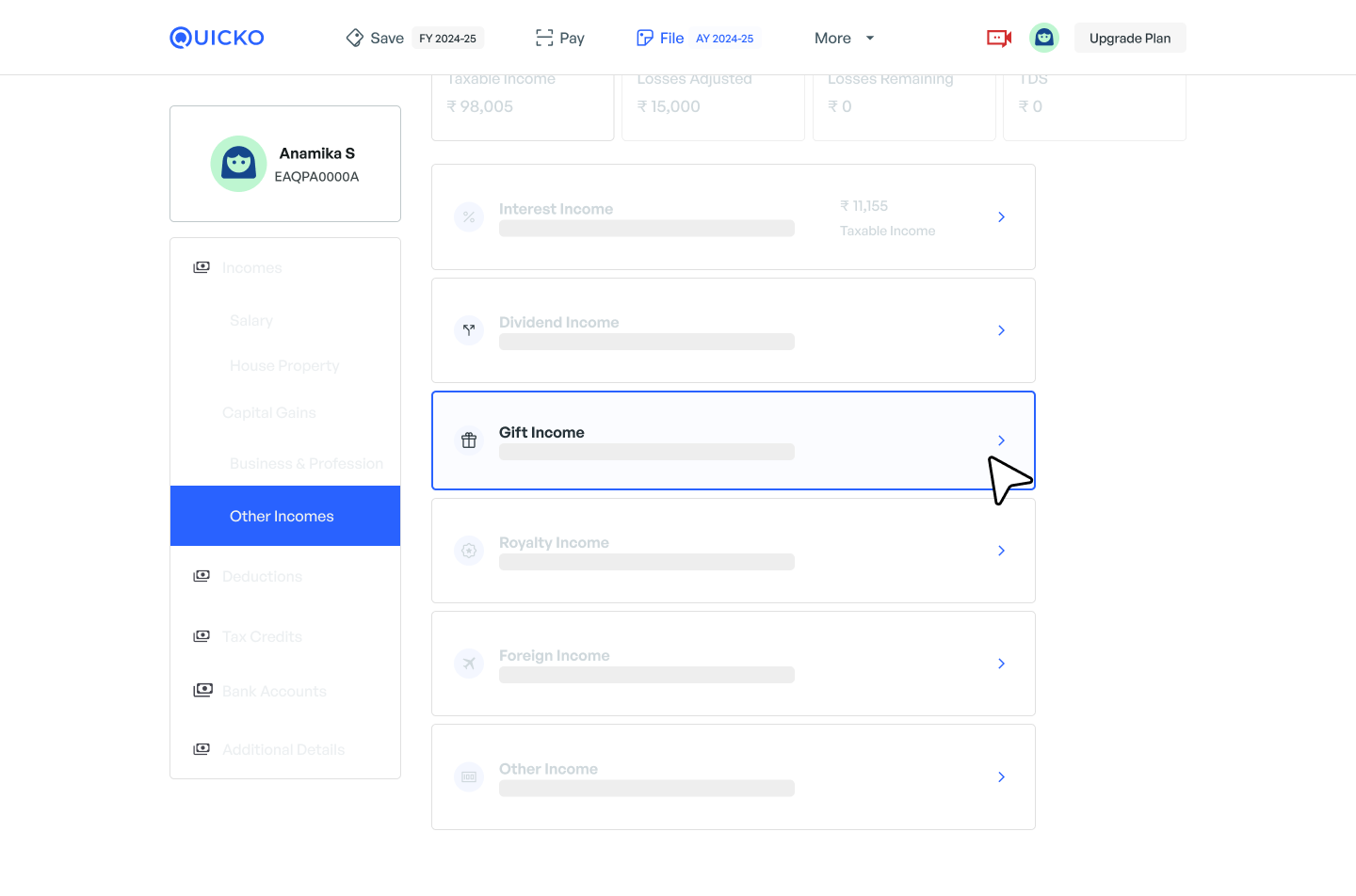The height and width of the screenshot is (896, 1356).
Task: Select Other Incomes in the sidebar
Action: tap(282, 516)
